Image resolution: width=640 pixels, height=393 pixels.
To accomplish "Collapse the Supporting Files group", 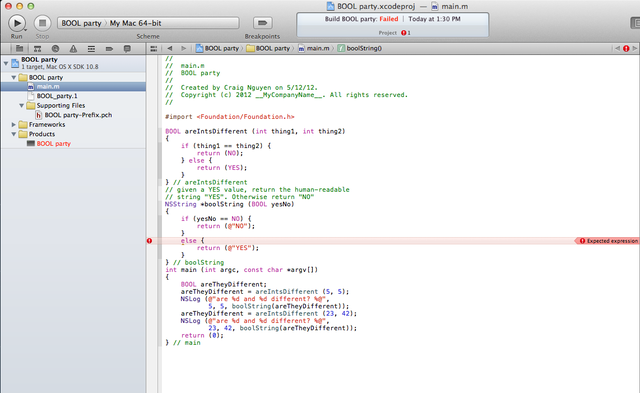I will tap(22, 105).
